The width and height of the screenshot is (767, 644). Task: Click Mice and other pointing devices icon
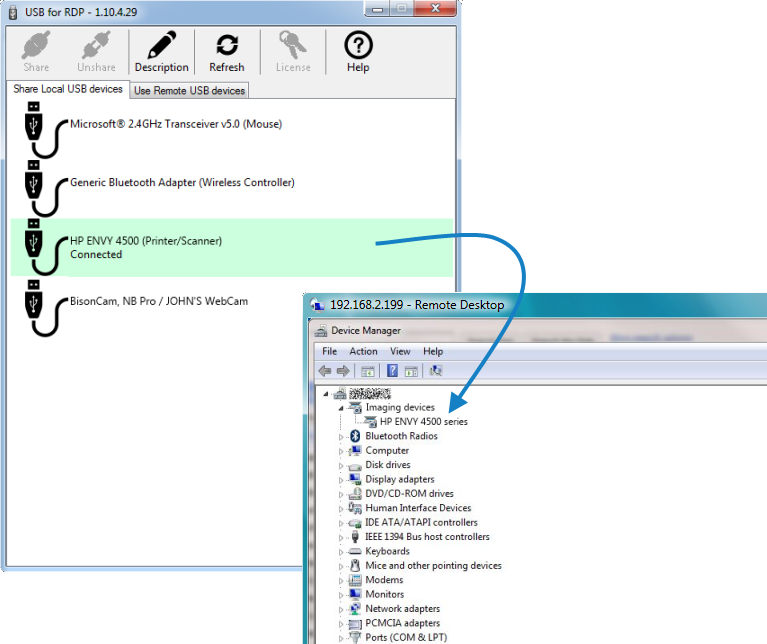coord(355,566)
